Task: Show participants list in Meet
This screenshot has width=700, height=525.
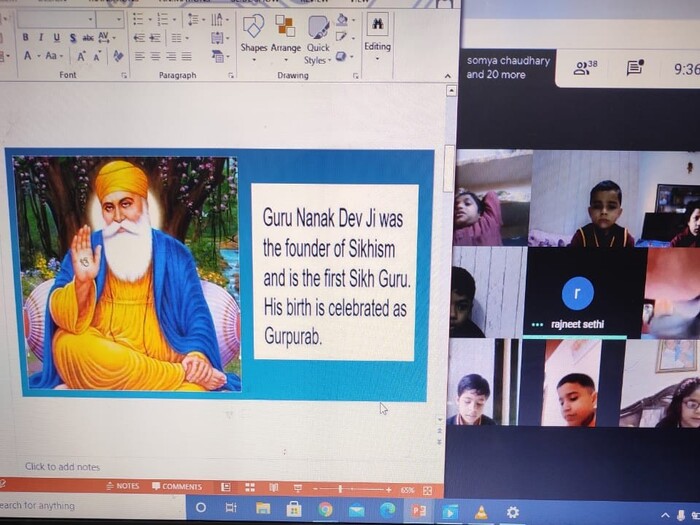Action: 585,67
